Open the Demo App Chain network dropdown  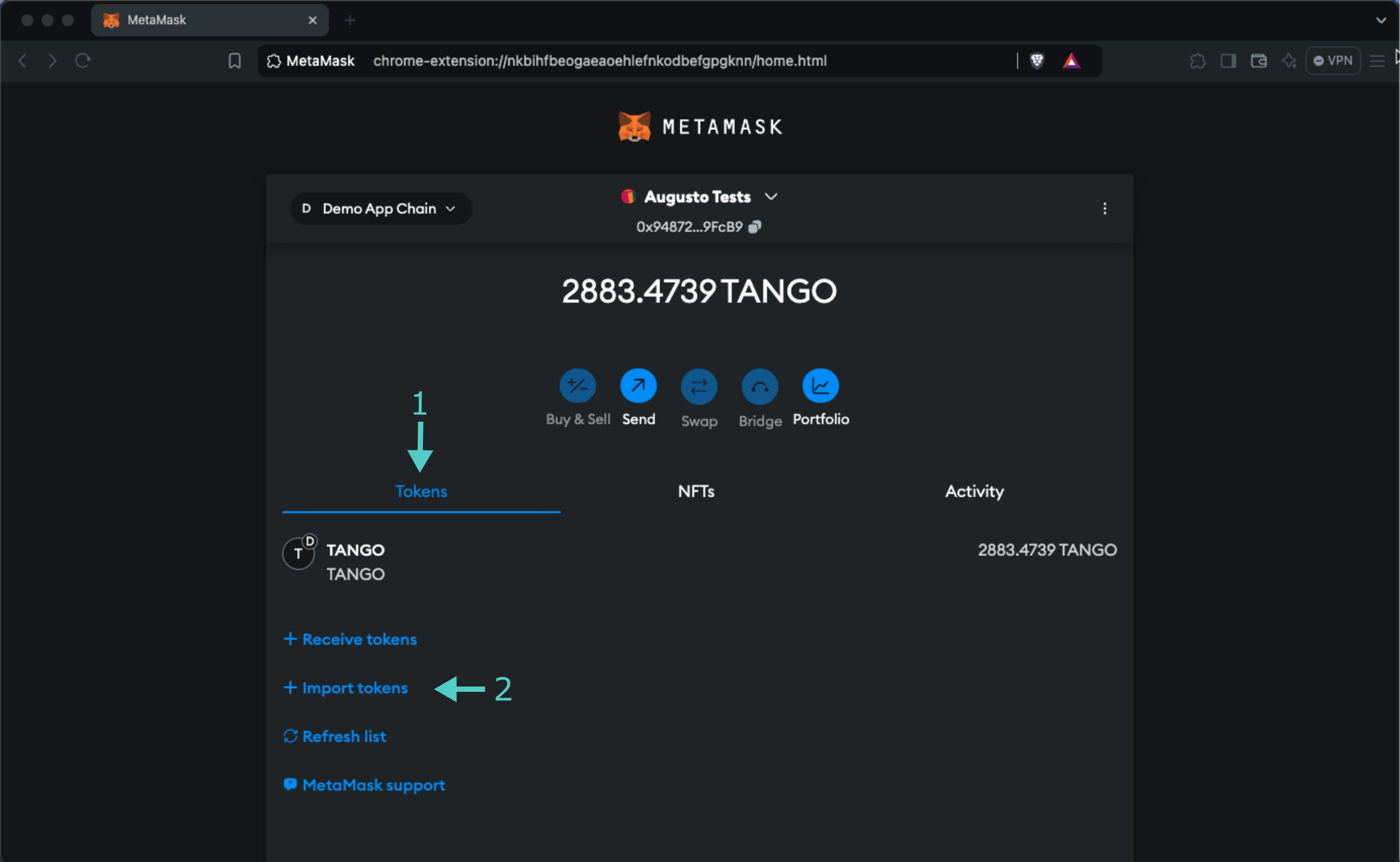click(x=381, y=209)
